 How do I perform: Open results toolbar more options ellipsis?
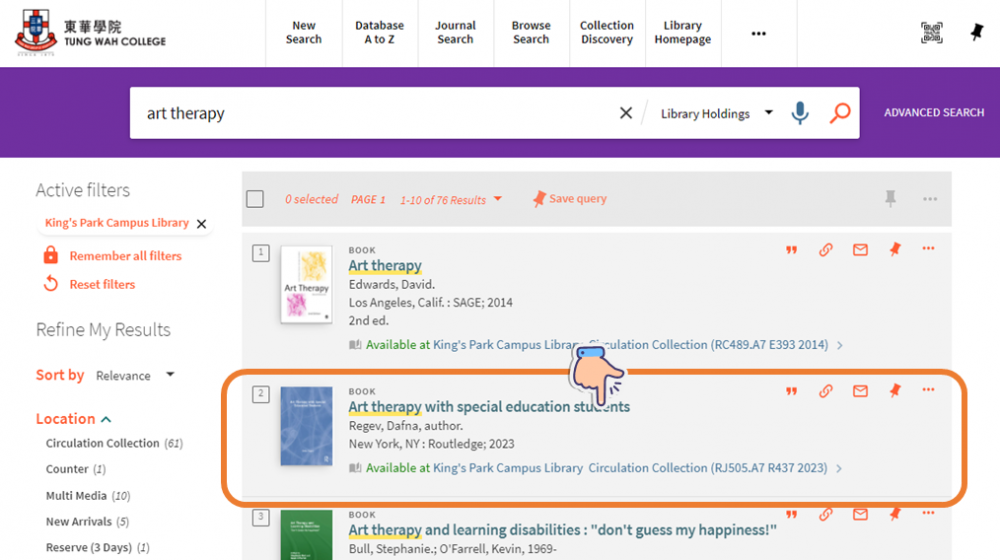[x=930, y=199]
